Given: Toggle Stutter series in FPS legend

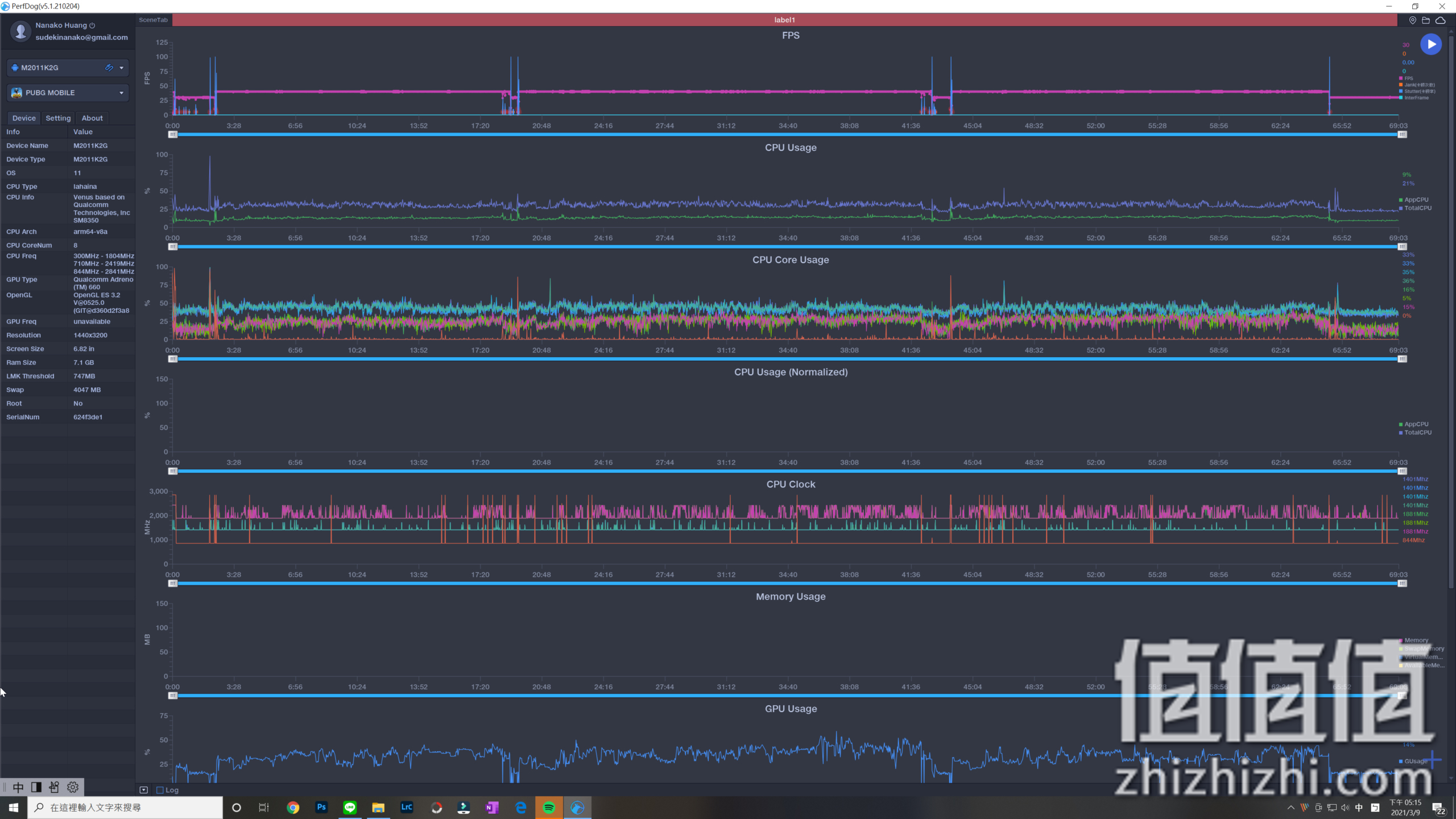Looking at the screenshot, I should pos(1417,91).
